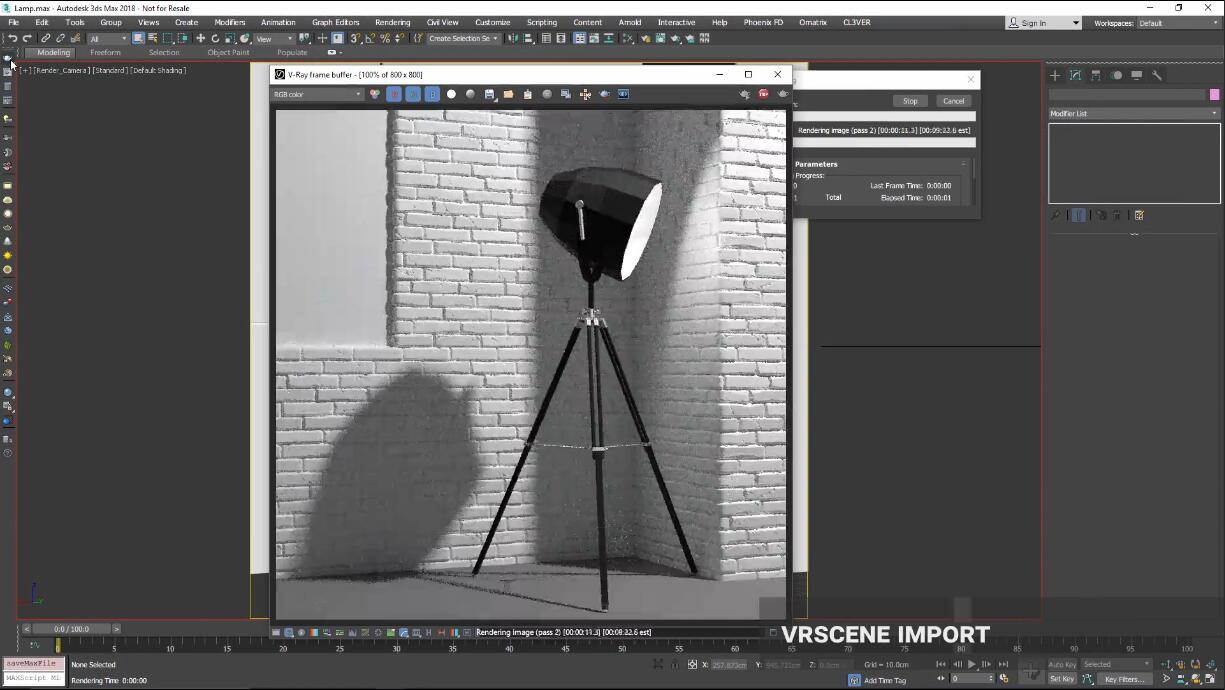Screen dimensions: 1225x690
Task: Click the Save image icon in frame buffer
Action: [x=489, y=94]
